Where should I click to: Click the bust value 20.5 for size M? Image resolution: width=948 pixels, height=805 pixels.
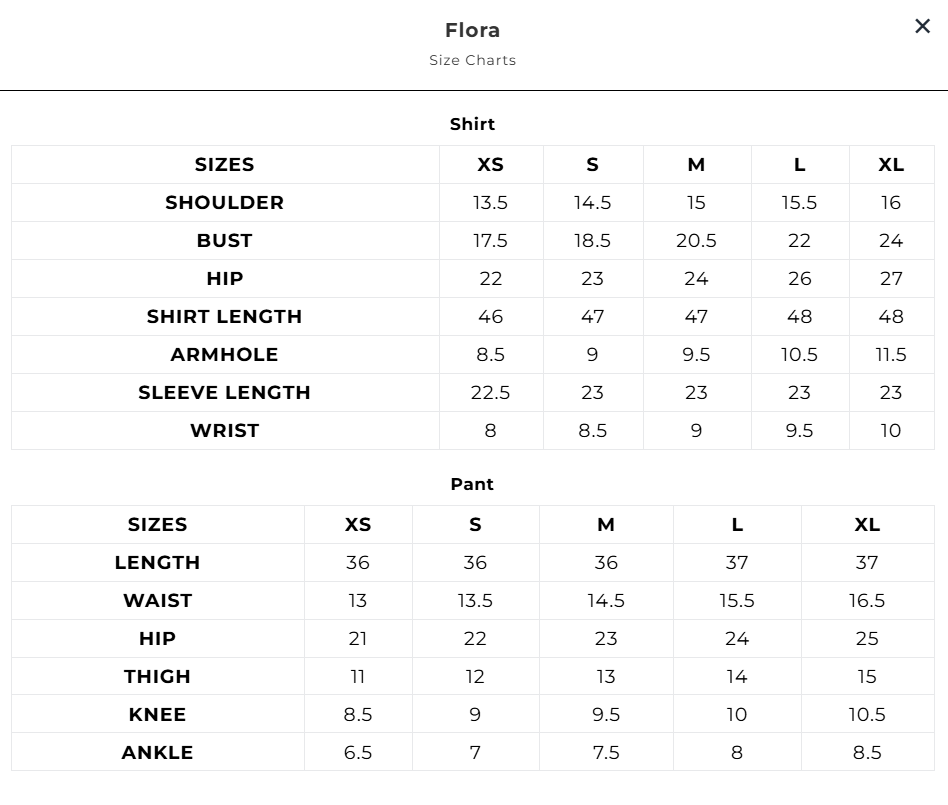click(696, 241)
